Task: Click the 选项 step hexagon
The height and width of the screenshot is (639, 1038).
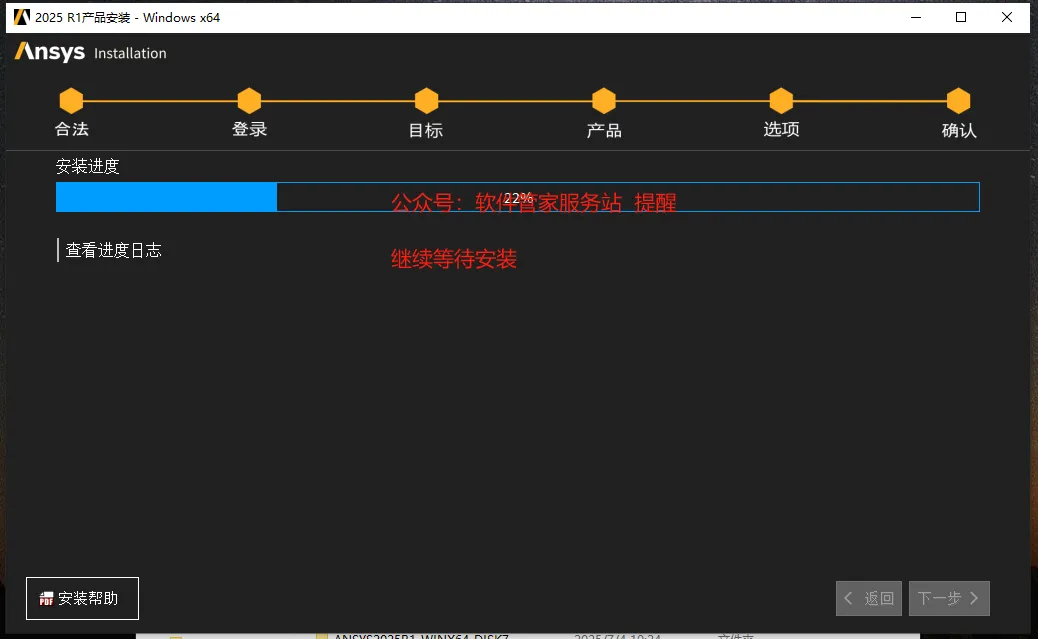Action: pos(781,101)
